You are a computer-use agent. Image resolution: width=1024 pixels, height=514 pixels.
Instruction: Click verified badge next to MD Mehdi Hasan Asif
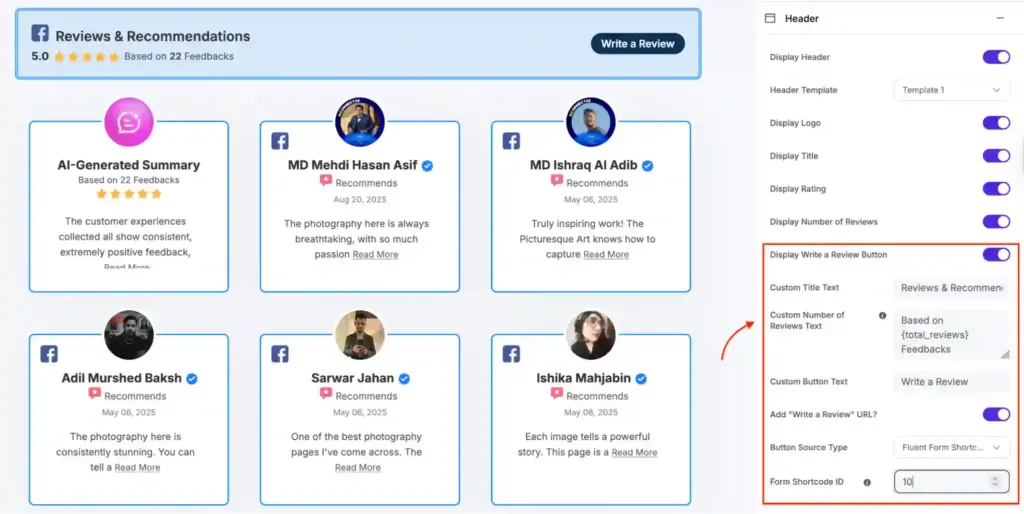(x=427, y=166)
